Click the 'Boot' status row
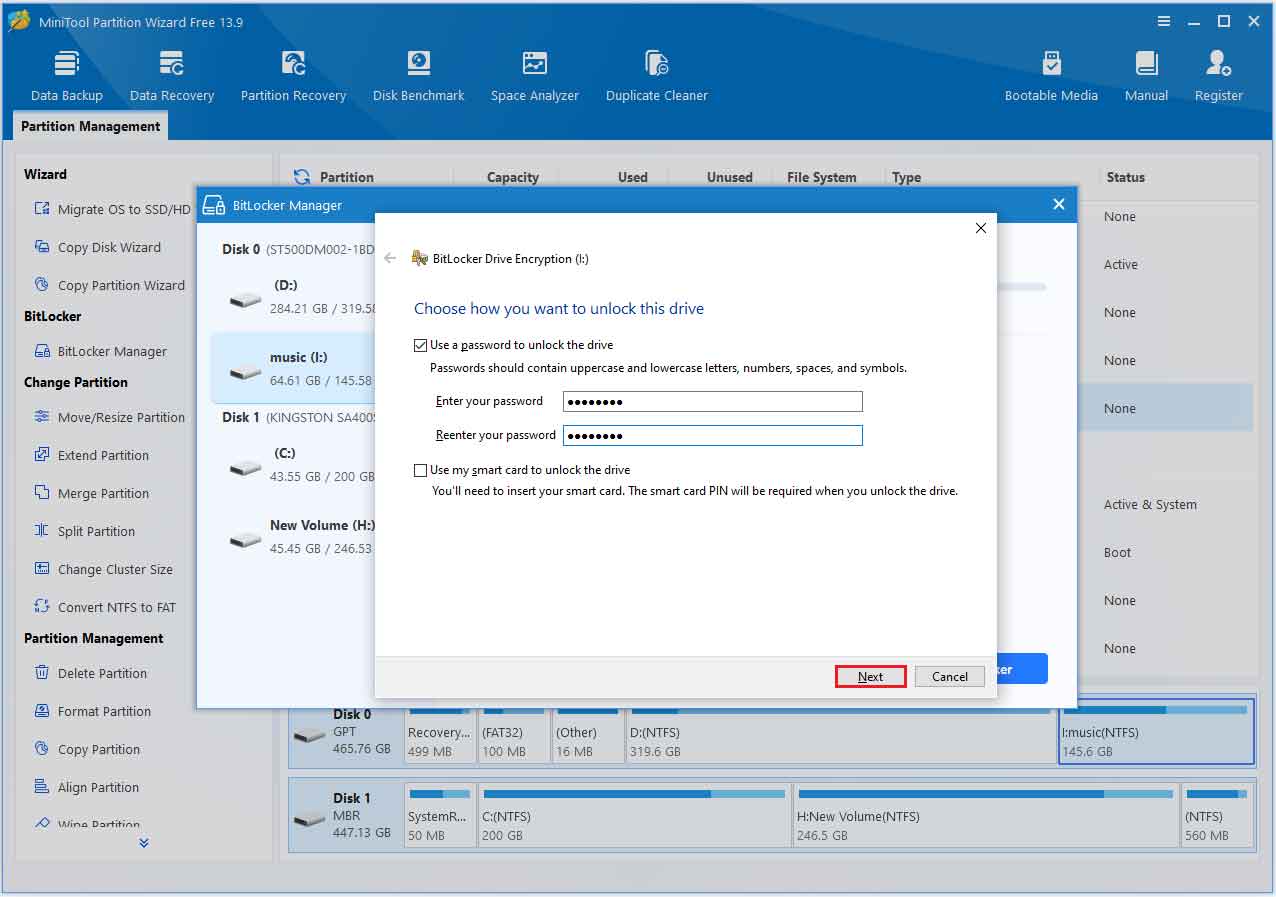 (x=1118, y=553)
